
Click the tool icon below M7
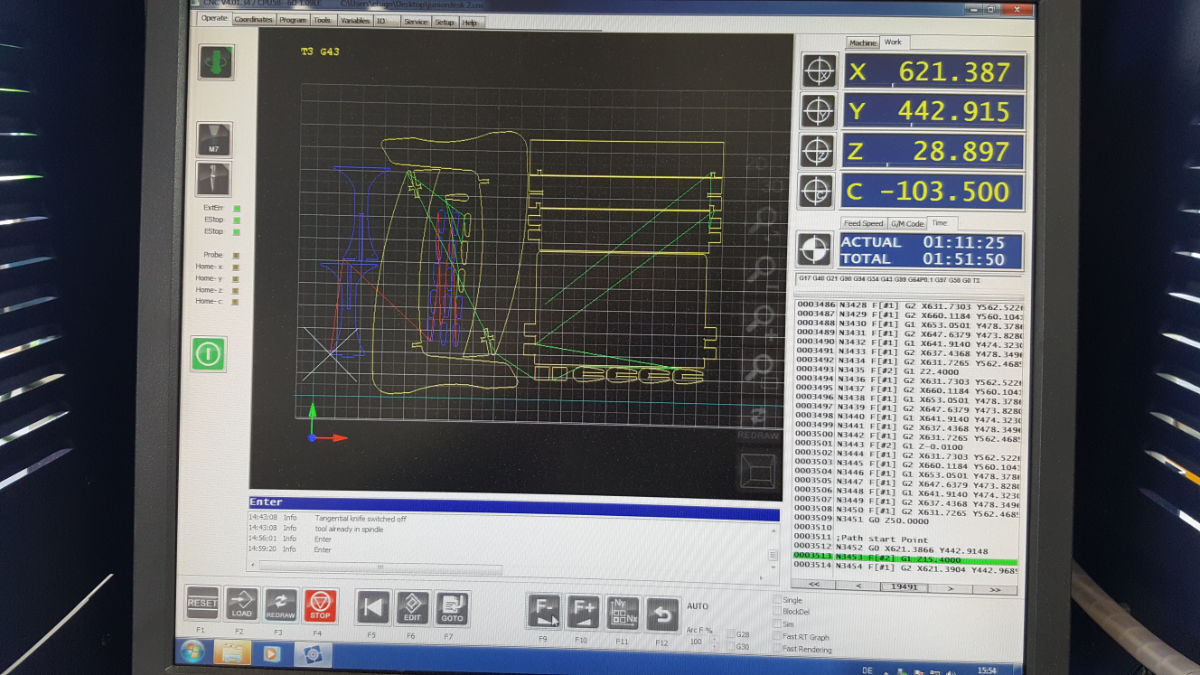[214, 179]
